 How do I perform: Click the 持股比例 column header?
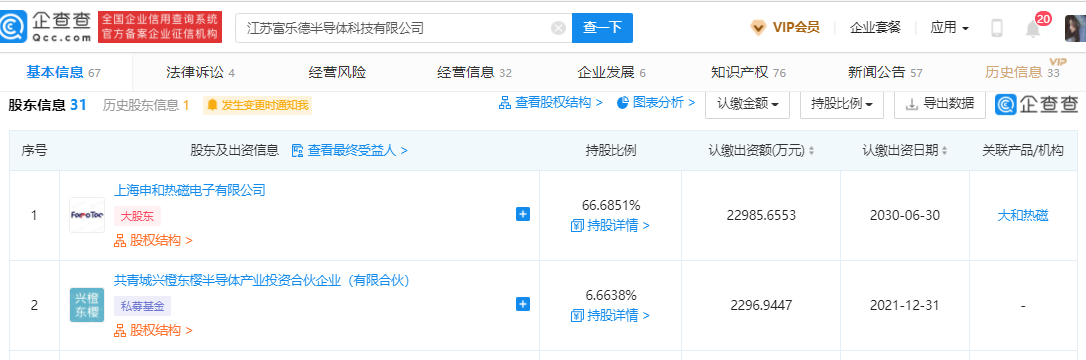pyautogui.click(x=610, y=150)
